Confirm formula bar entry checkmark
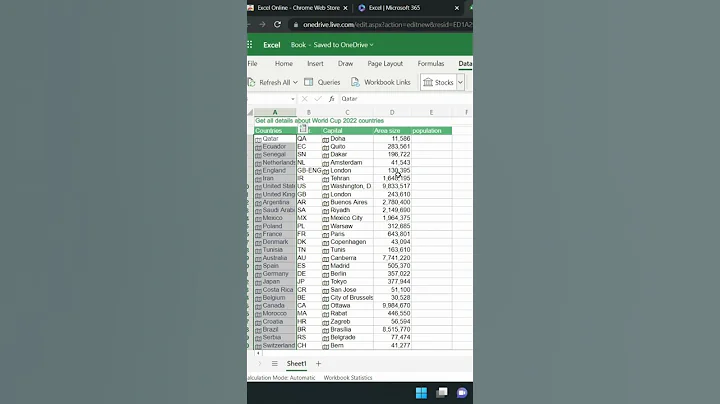 point(318,99)
